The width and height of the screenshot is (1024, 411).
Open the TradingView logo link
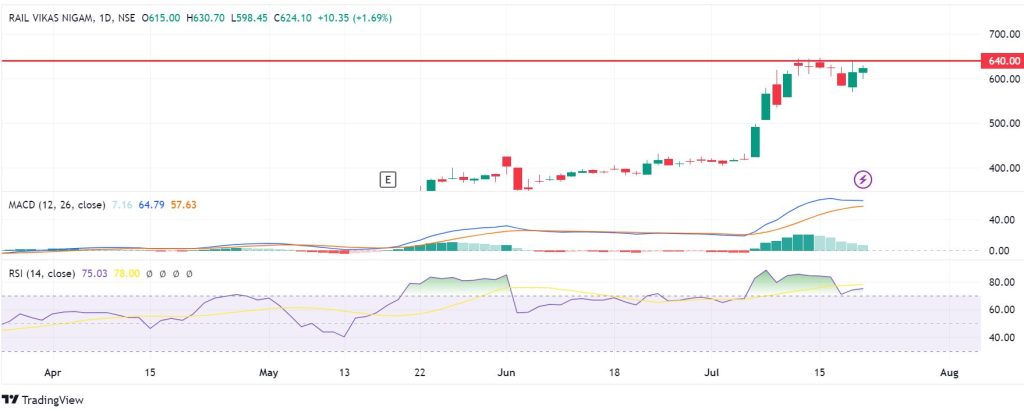point(43,399)
